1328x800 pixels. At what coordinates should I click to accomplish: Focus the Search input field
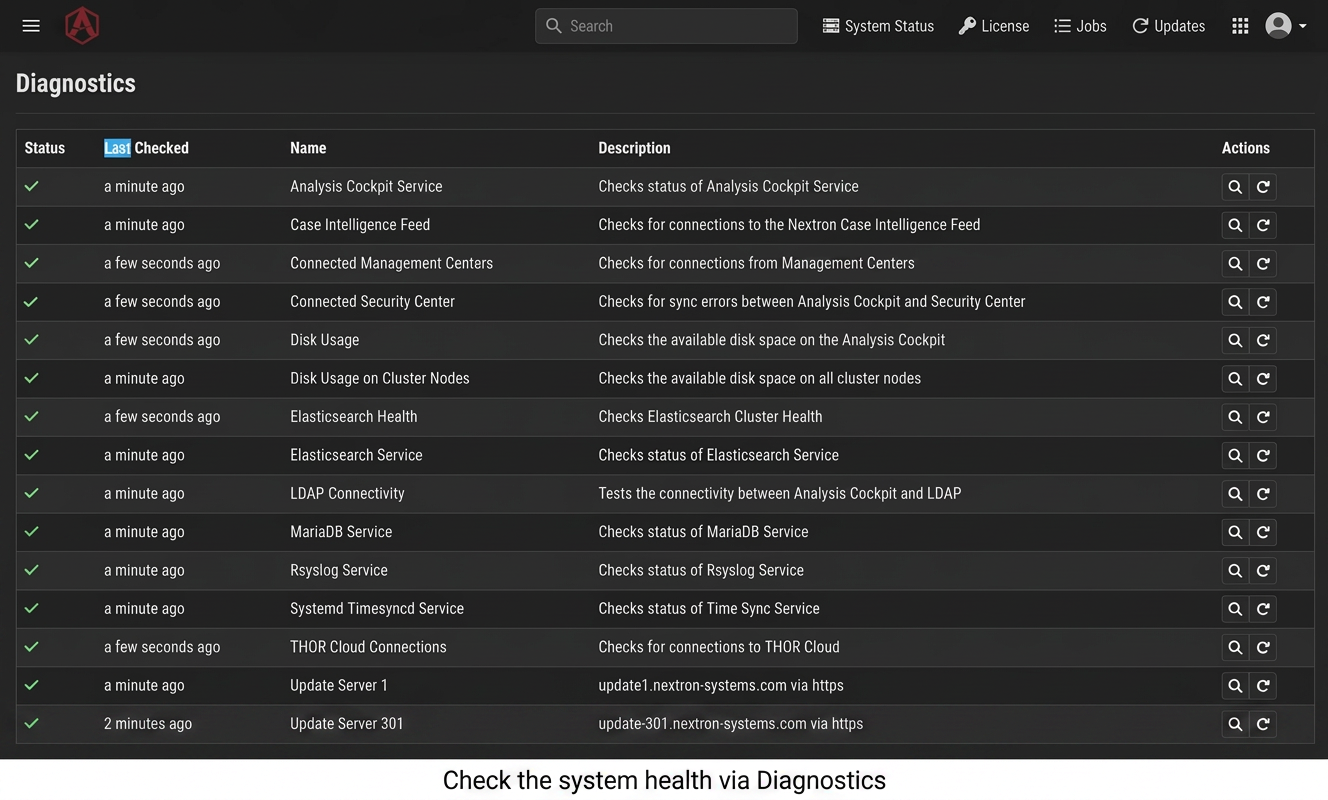tap(666, 26)
